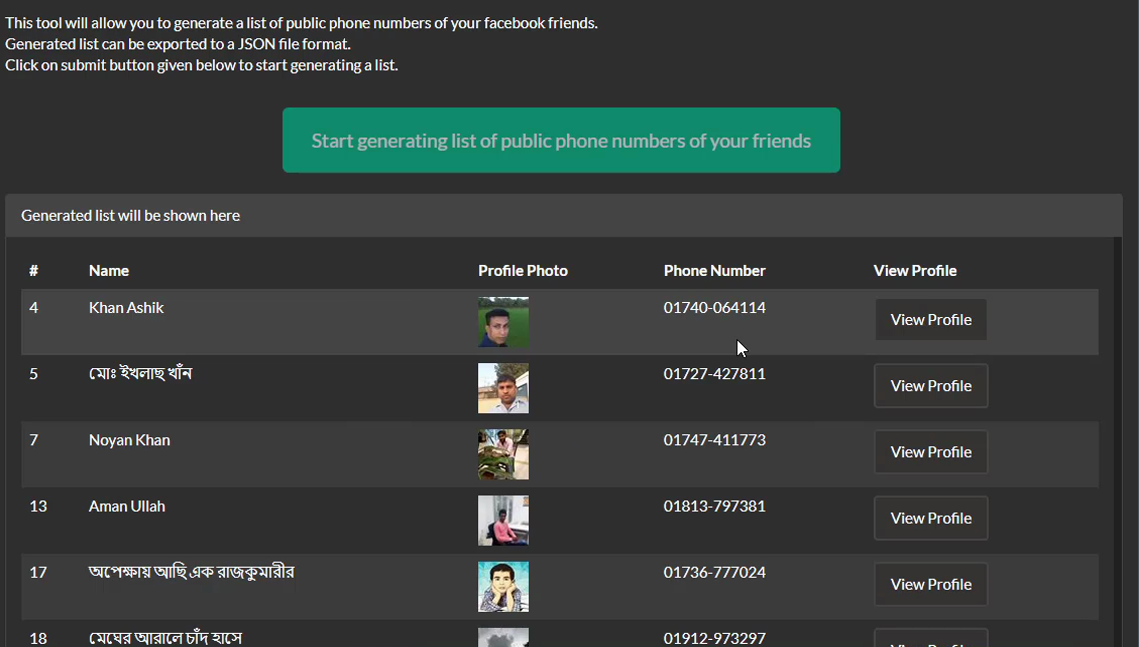Open Noyan Khan's View Profile button
Viewport: 1139px width, 647px height.
931,452
